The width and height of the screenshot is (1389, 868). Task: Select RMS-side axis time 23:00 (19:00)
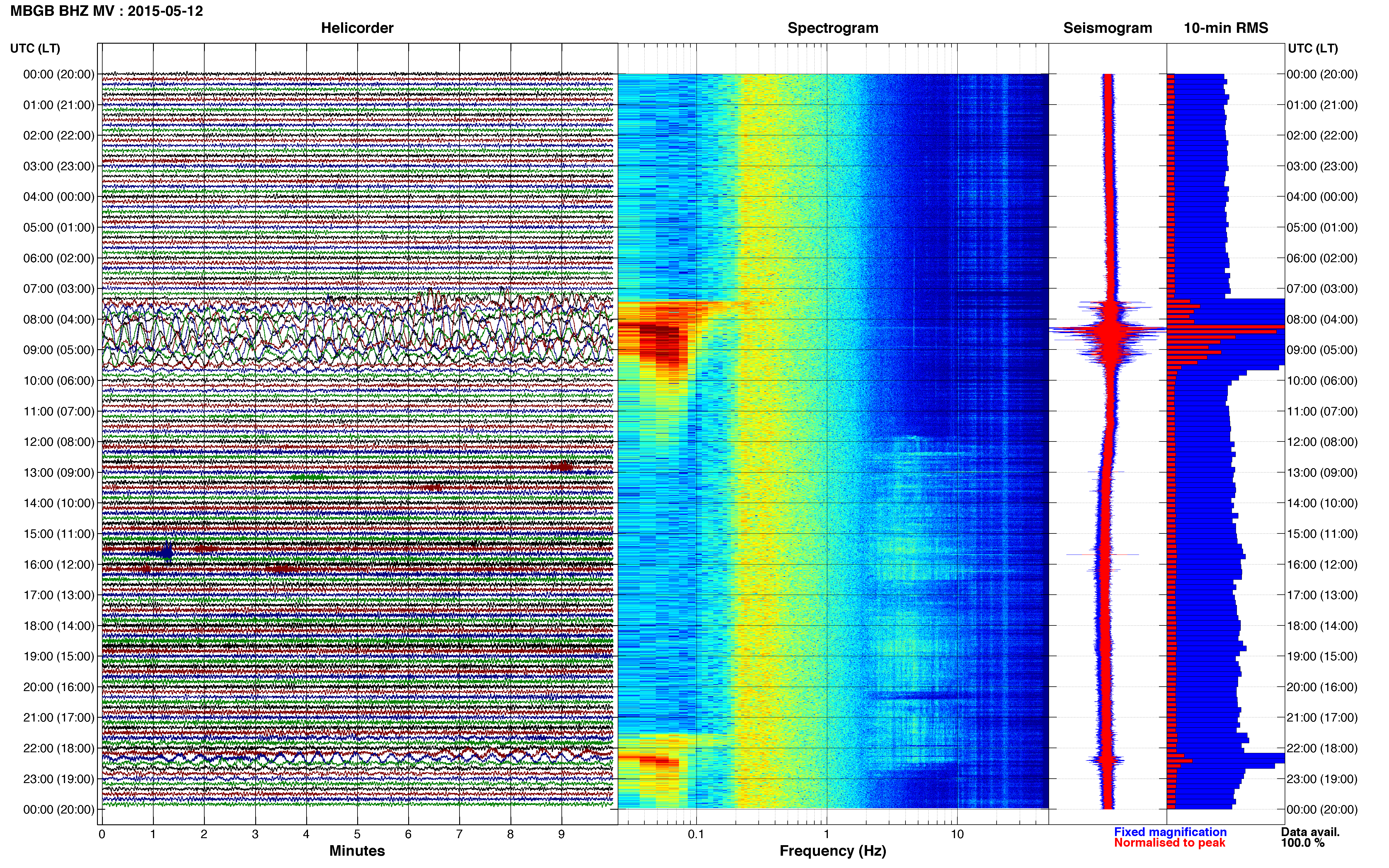point(1322,779)
